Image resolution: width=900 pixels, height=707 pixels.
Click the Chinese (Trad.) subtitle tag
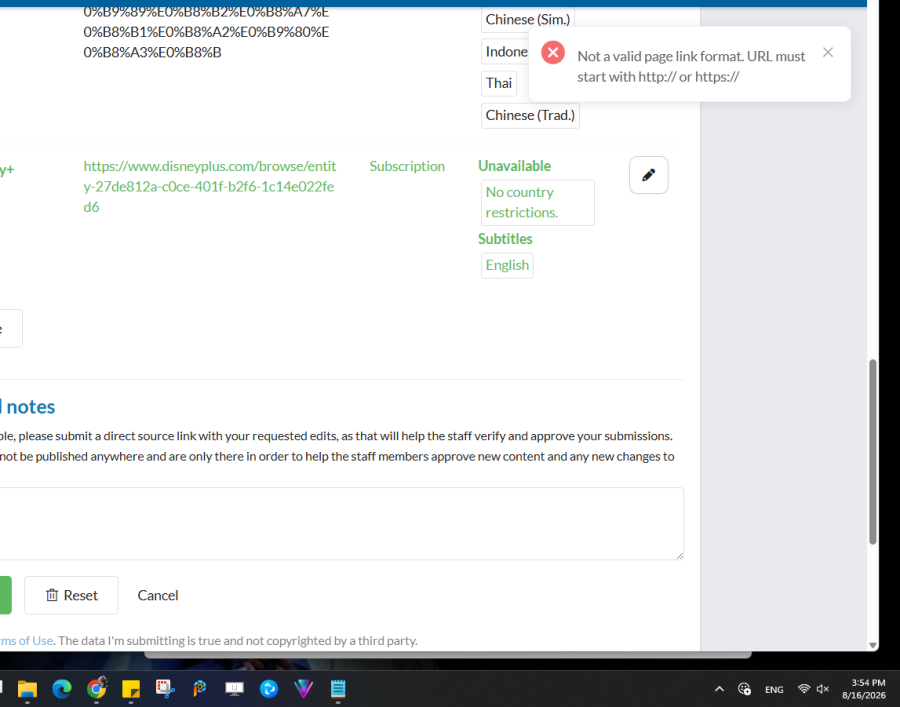(x=530, y=115)
